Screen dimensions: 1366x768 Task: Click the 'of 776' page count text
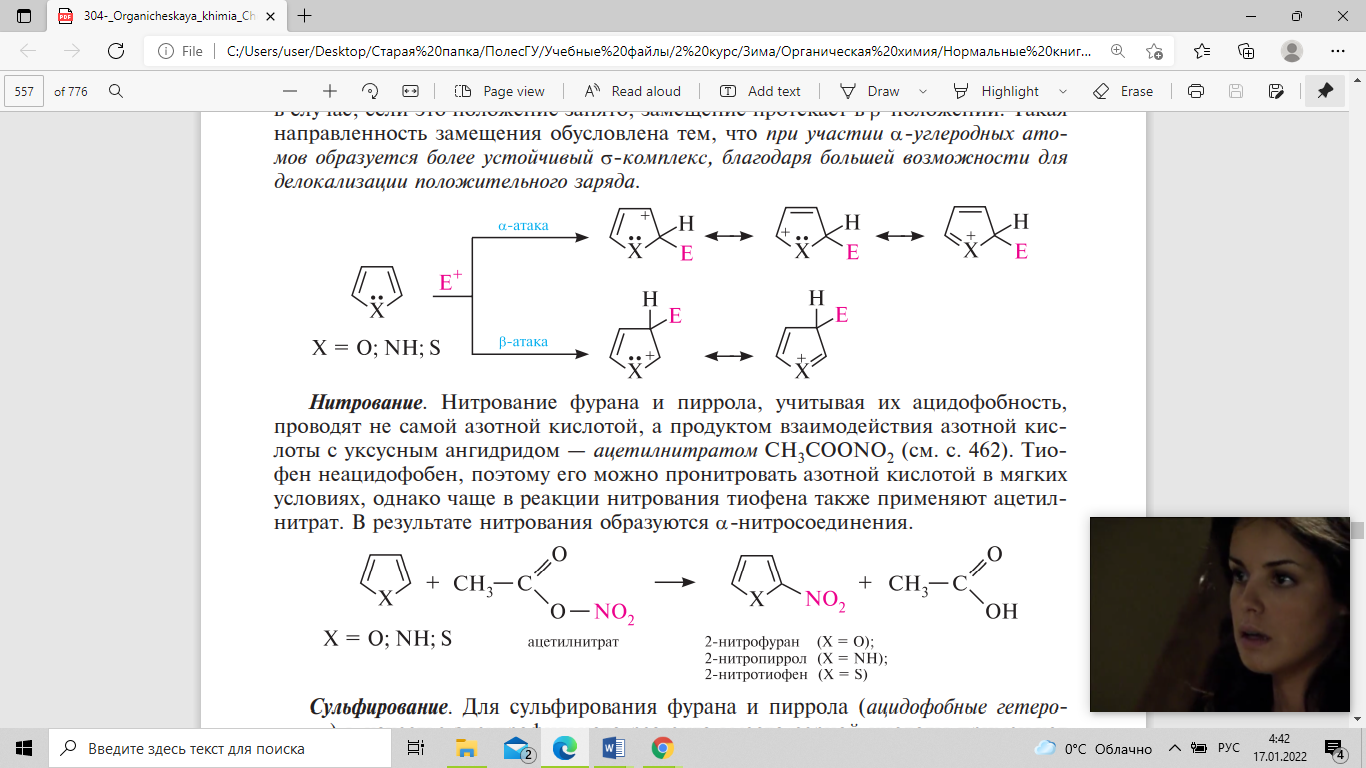(x=71, y=91)
